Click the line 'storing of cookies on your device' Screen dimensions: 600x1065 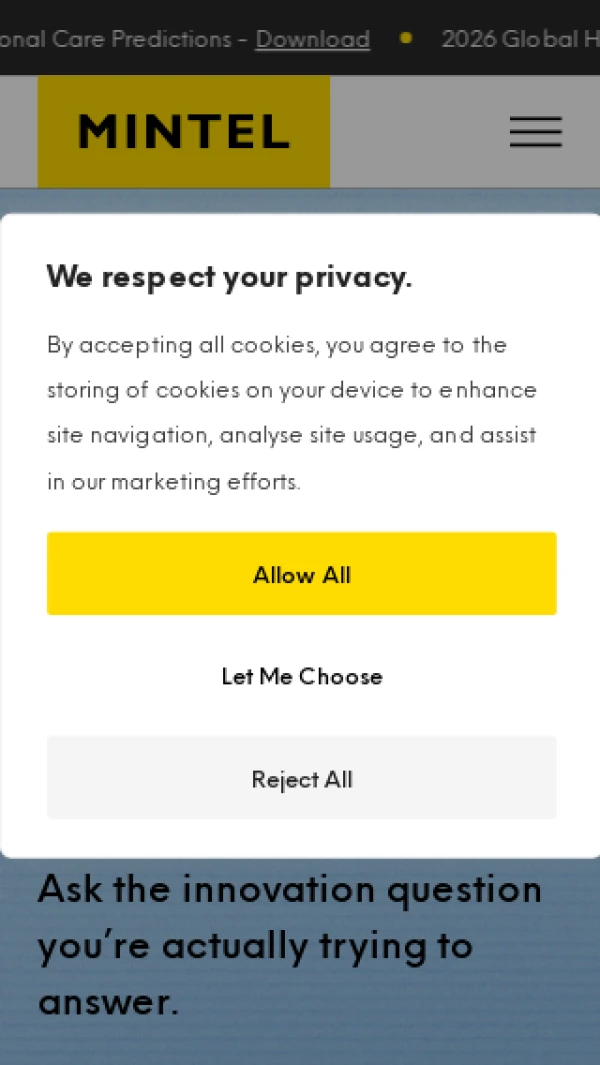(x=292, y=391)
